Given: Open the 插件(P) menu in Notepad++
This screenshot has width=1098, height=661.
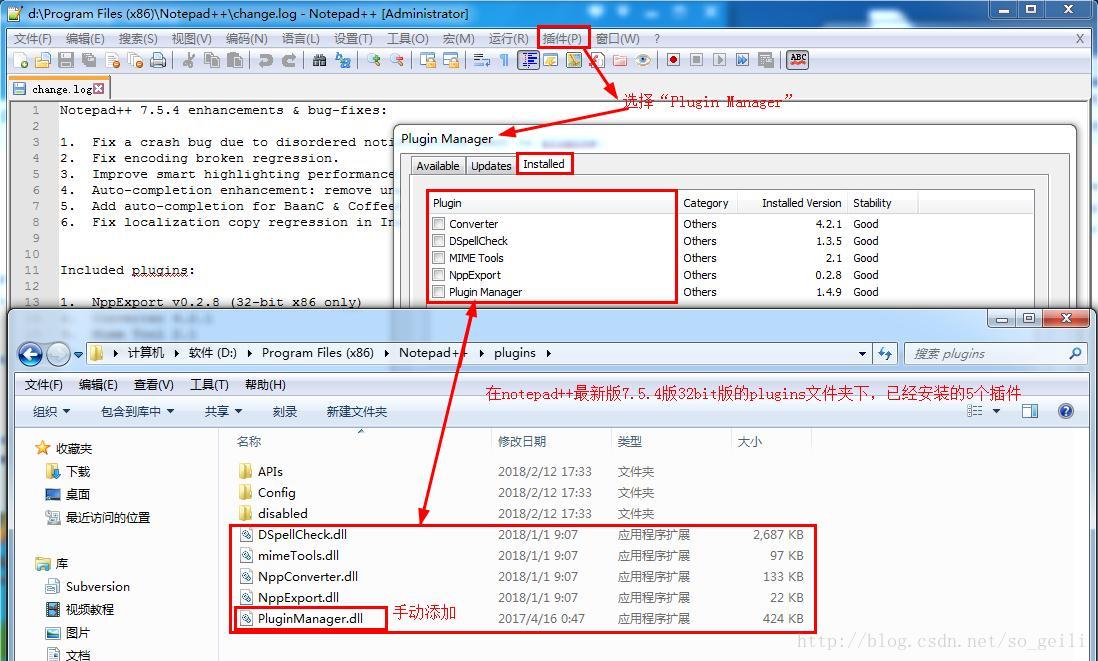Looking at the screenshot, I should (562, 39).
